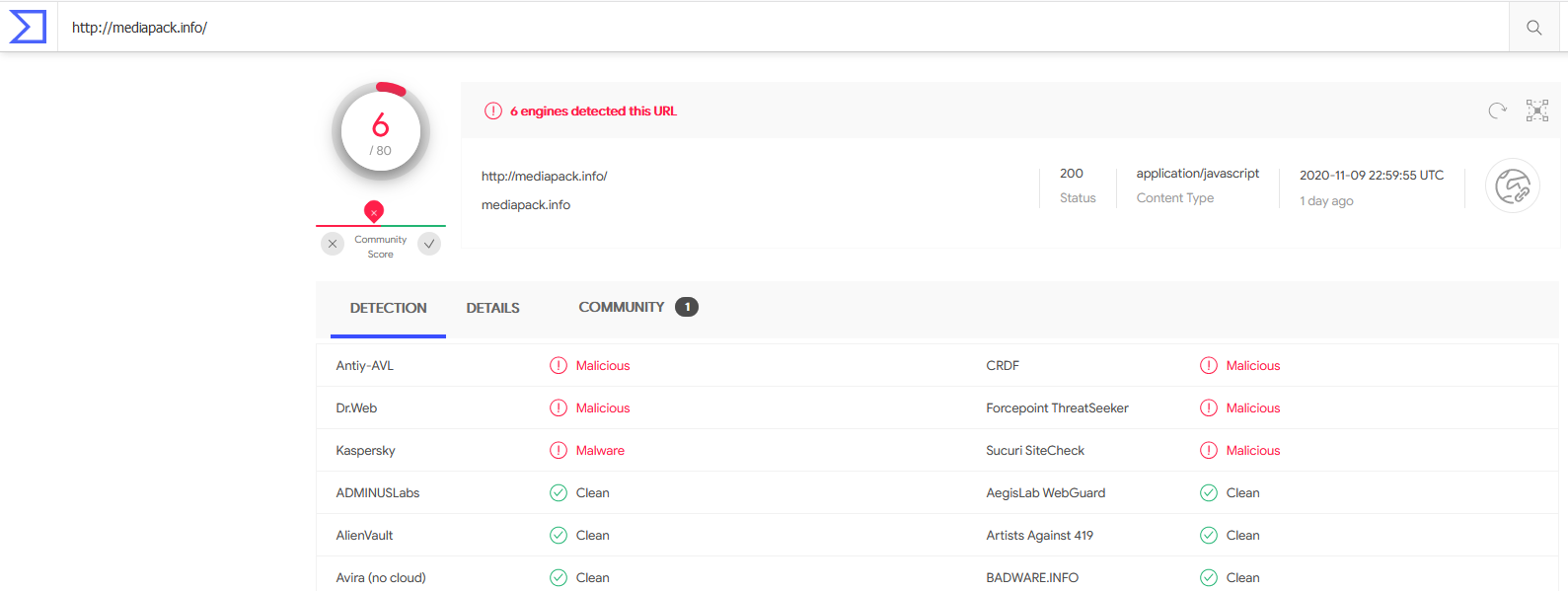Click the VirusTotal logo icon
The image size is (1568, 591).
tap(28, 27)
